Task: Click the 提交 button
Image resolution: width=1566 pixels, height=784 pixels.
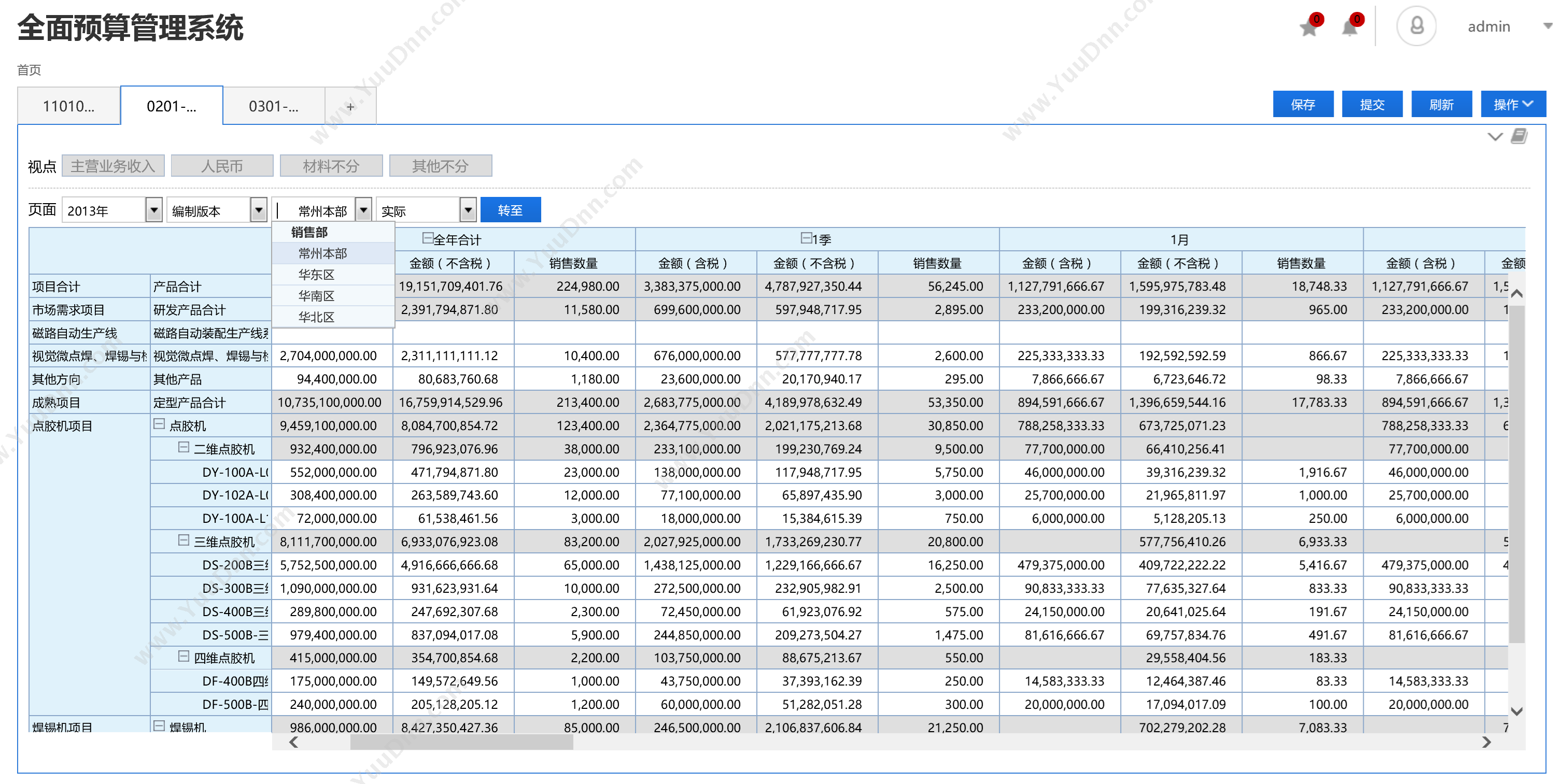Action: [x=1372, y=105]
